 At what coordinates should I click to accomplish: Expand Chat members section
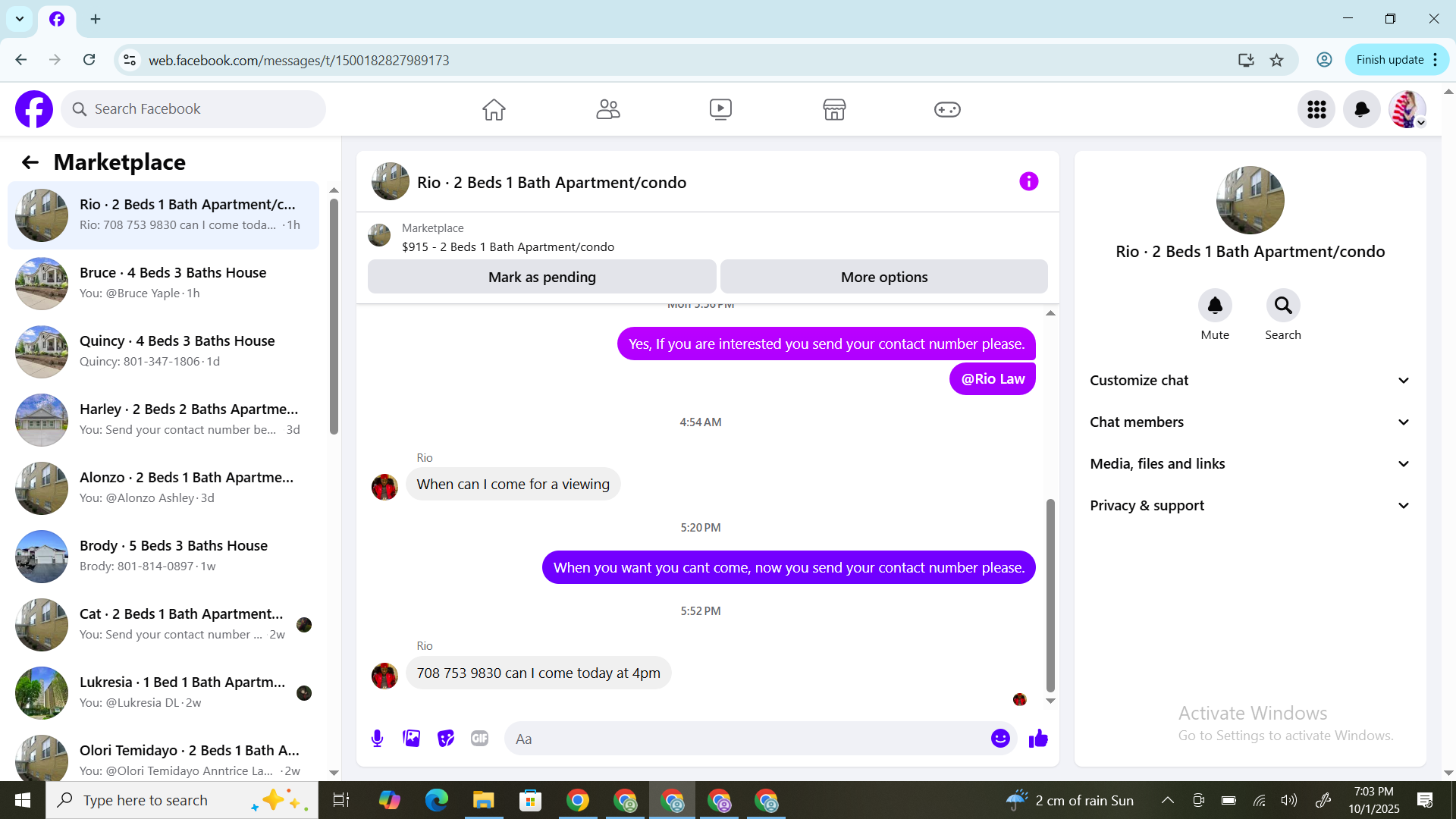point(1250,422)
